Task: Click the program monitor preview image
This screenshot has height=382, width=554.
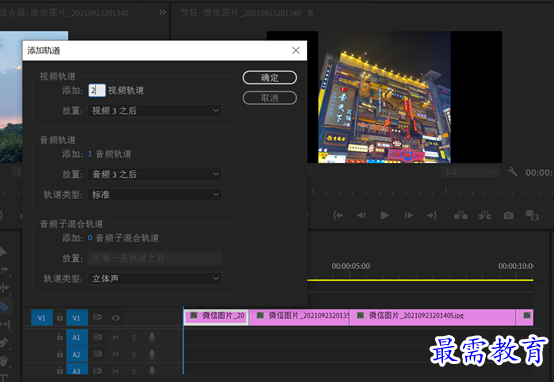Action: point(384,97)
